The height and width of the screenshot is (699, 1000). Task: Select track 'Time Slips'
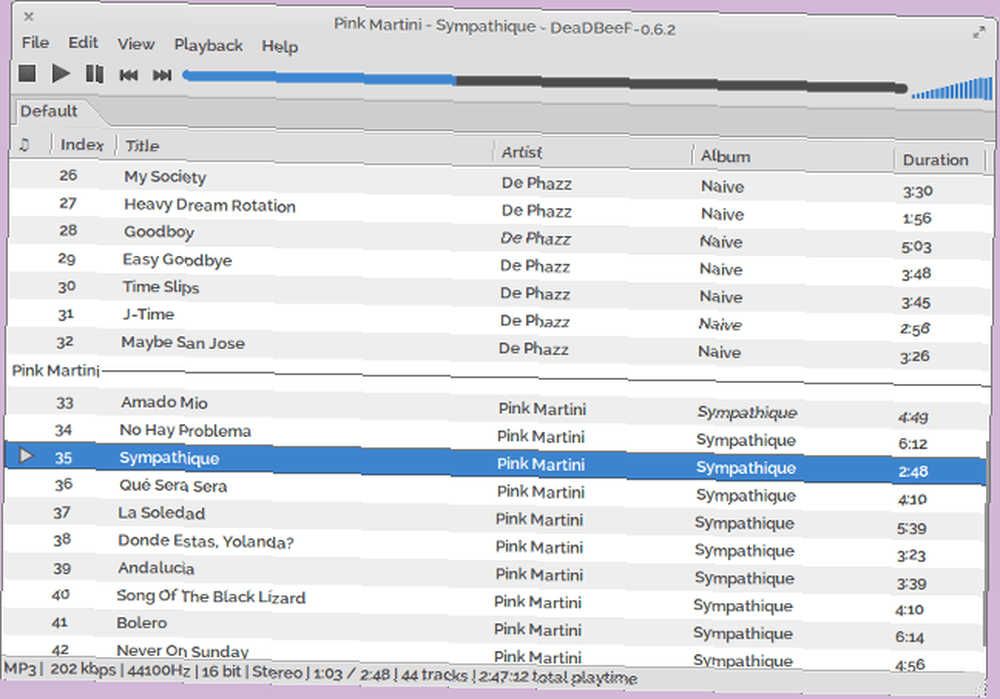point(161,288)
